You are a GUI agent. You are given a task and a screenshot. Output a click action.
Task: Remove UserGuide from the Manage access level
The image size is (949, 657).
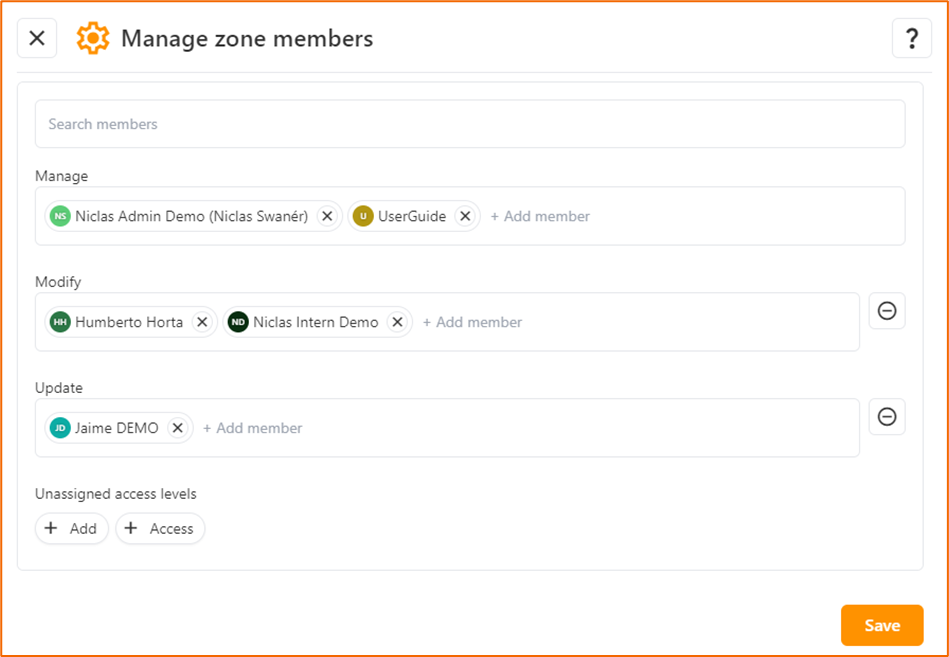coord(465,216)
